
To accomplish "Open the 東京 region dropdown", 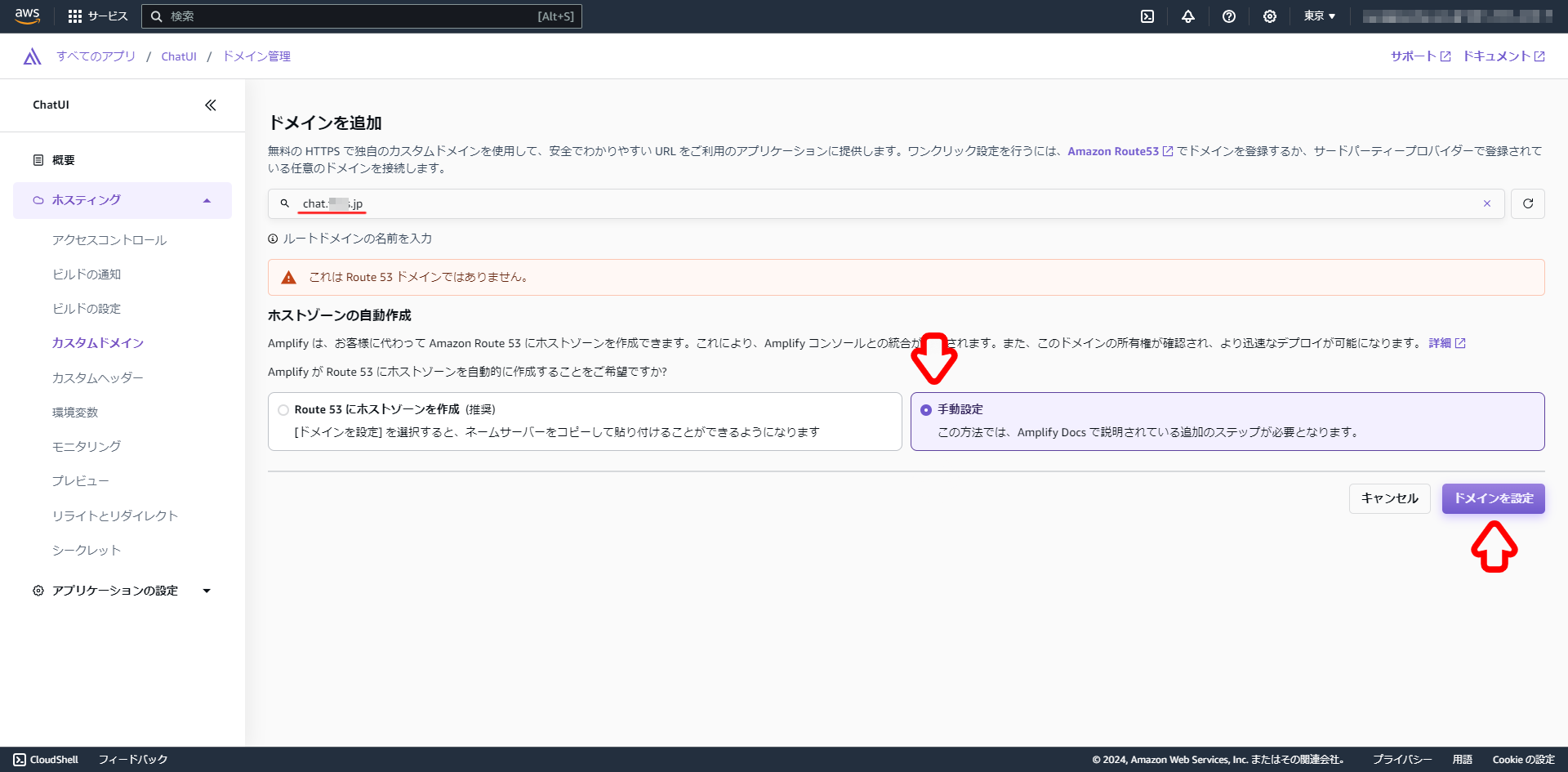I will (x=1320, y=16).
